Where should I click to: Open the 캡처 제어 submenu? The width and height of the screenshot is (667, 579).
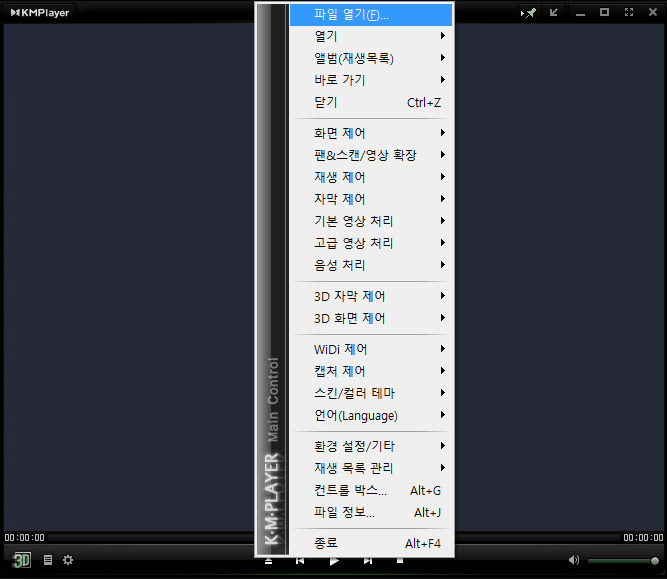click(x=371, y=371)
